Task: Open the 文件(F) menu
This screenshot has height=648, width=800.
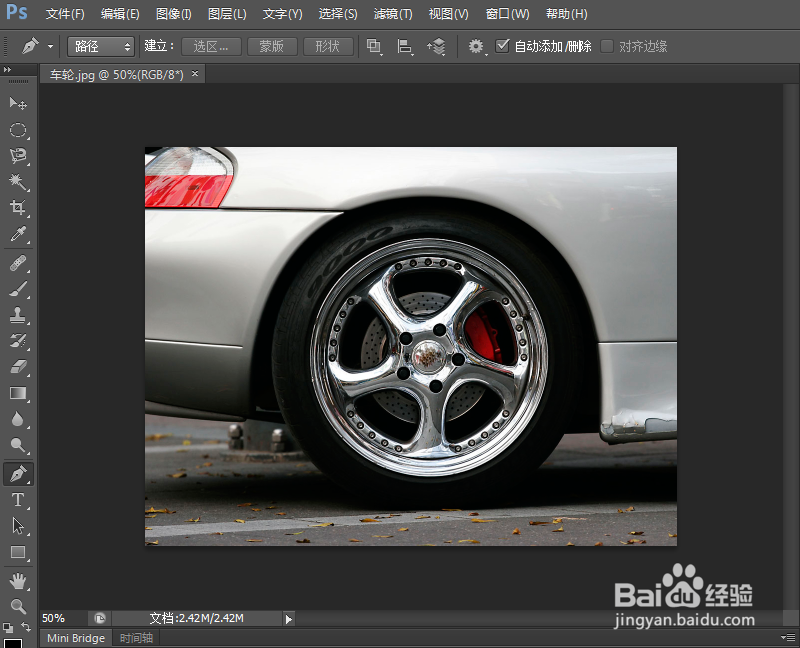Action: tap(65, 14)
